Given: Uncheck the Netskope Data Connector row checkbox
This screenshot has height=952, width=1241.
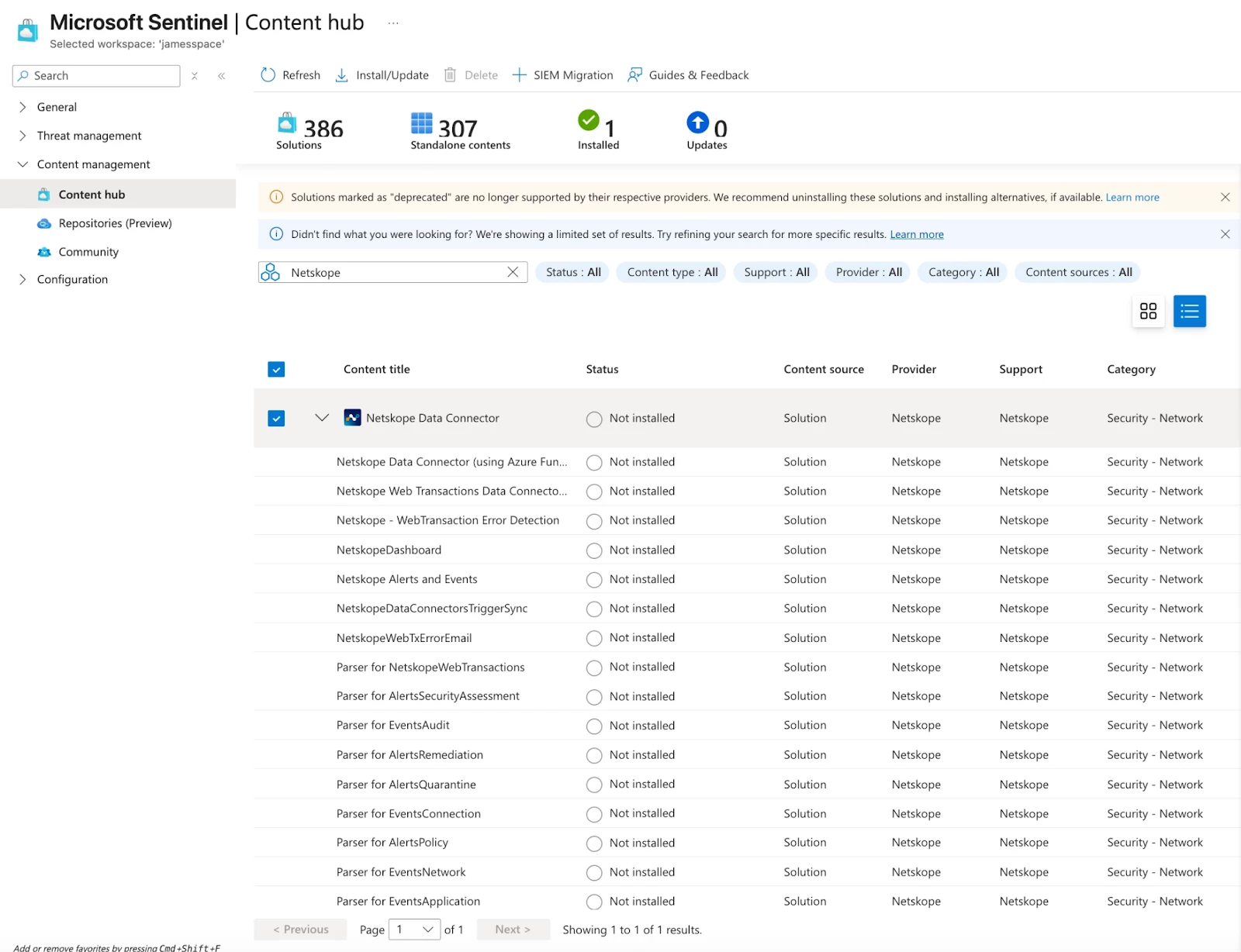Looking at the screenshot, I should pyautogui.click(x=276, y=419).
